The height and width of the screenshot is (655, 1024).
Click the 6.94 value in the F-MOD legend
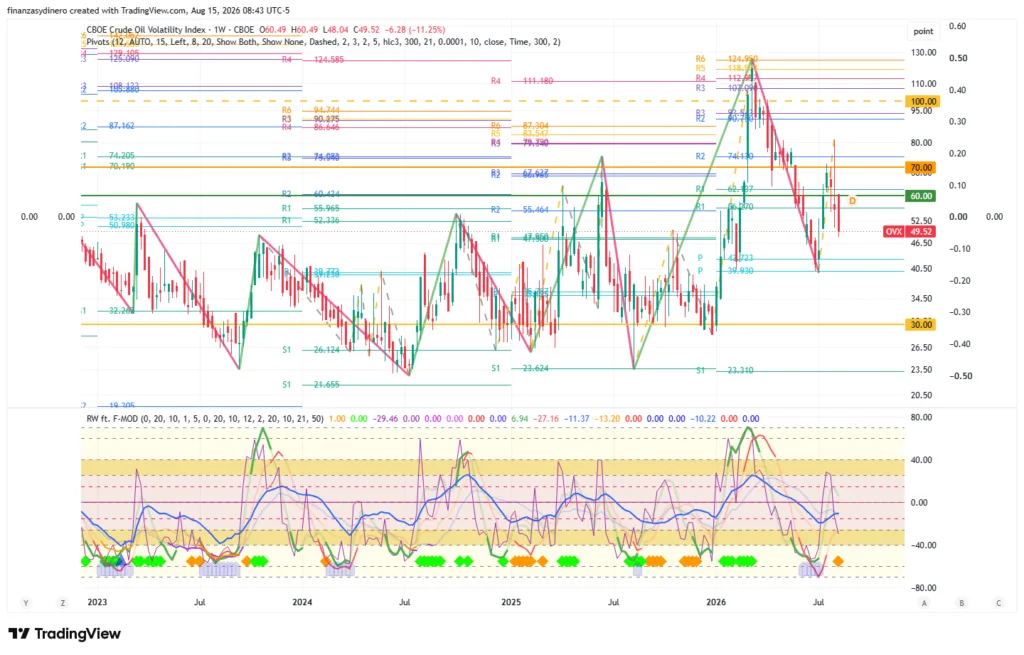click(520, 419)
